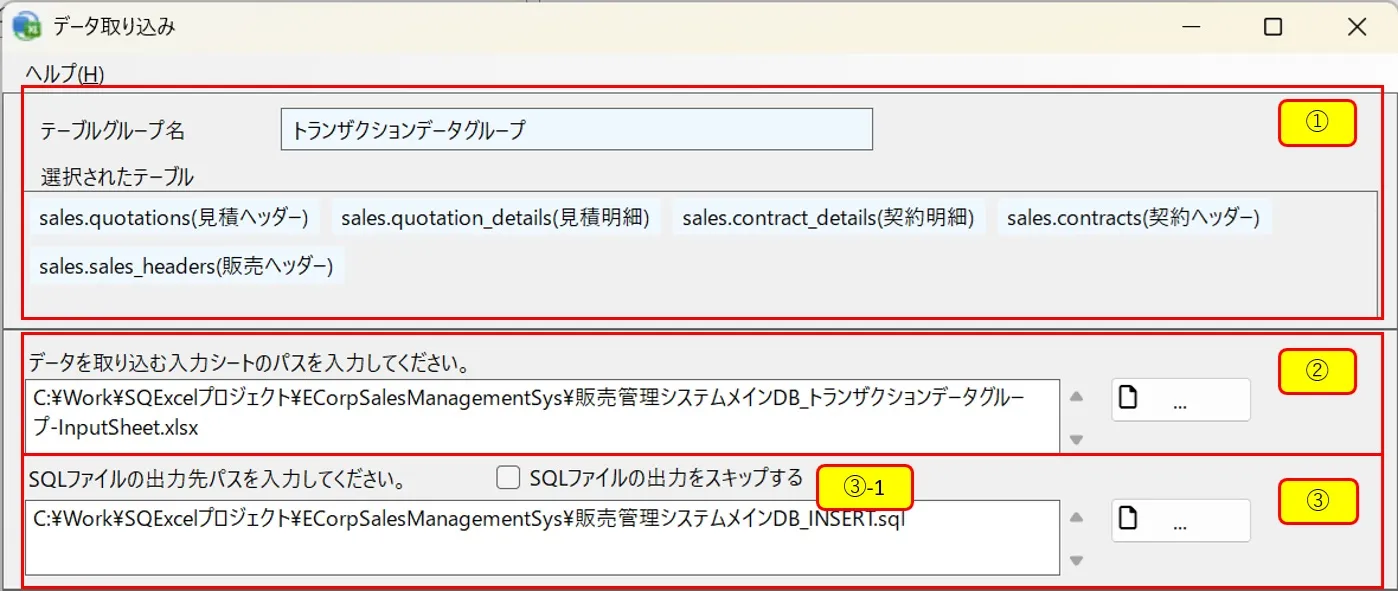The height and width of the screenshot is (591, 1398).
Task: Toggle SQLファイルの出力をスキップする checkbox
Action: [x=509, y=478]
